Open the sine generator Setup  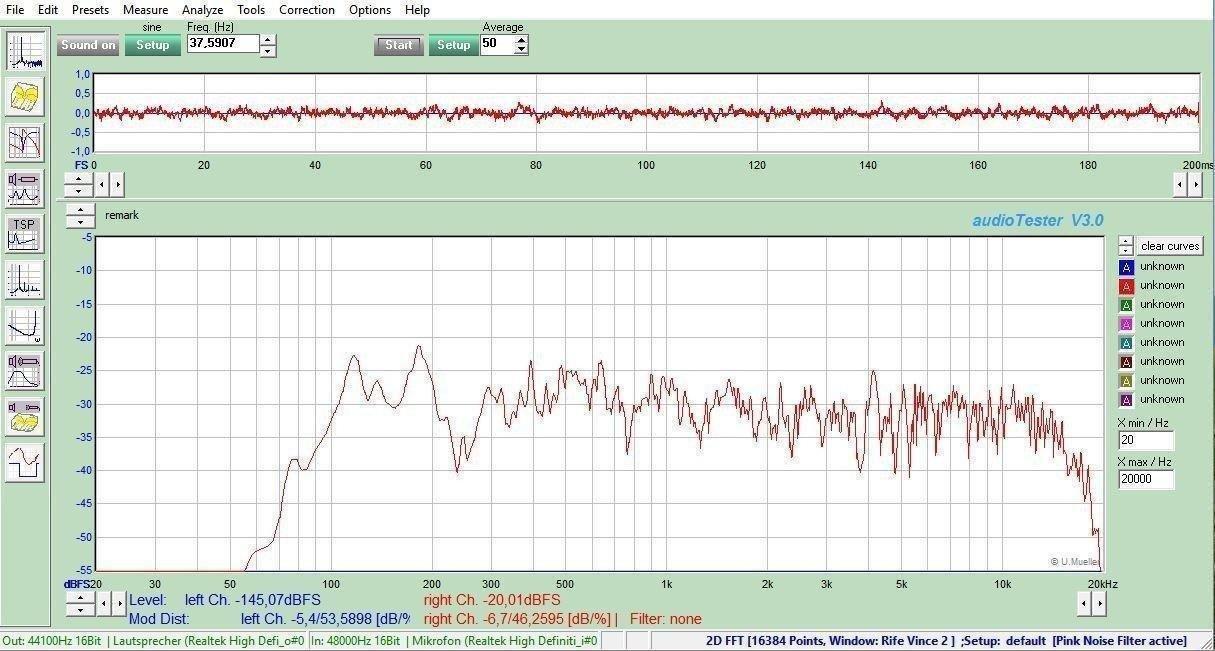point(153,45)
